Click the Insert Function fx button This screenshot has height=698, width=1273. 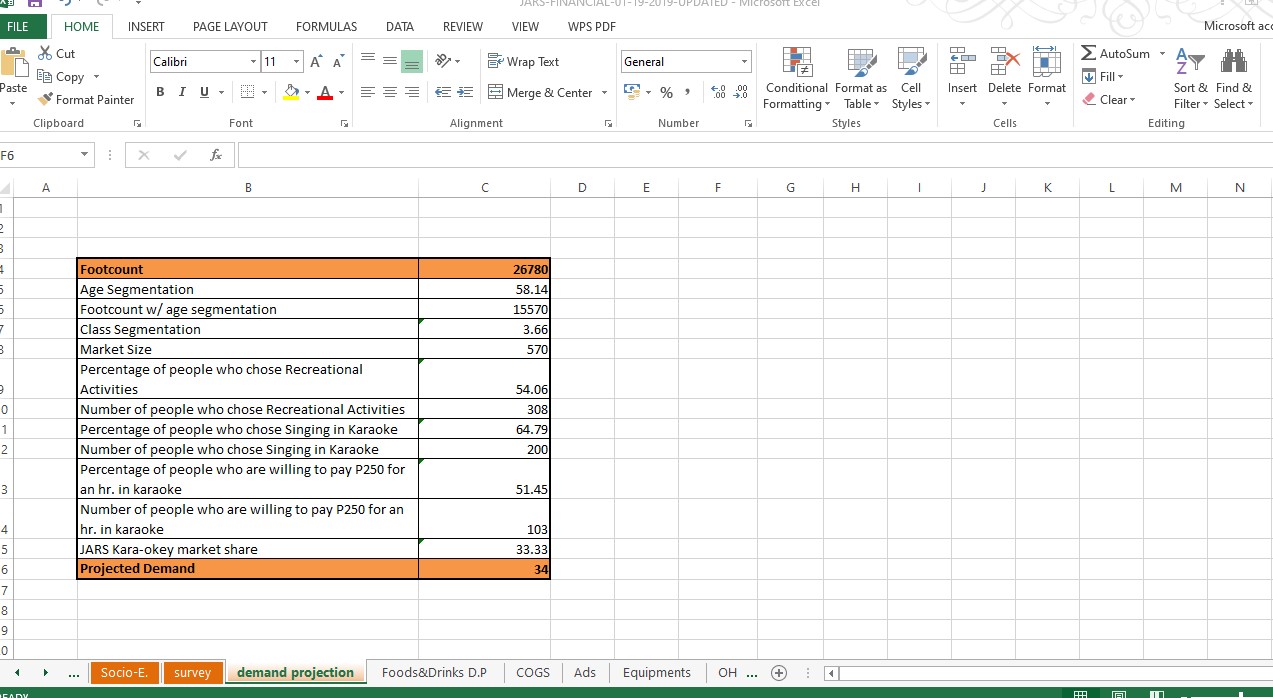[216, 155]
